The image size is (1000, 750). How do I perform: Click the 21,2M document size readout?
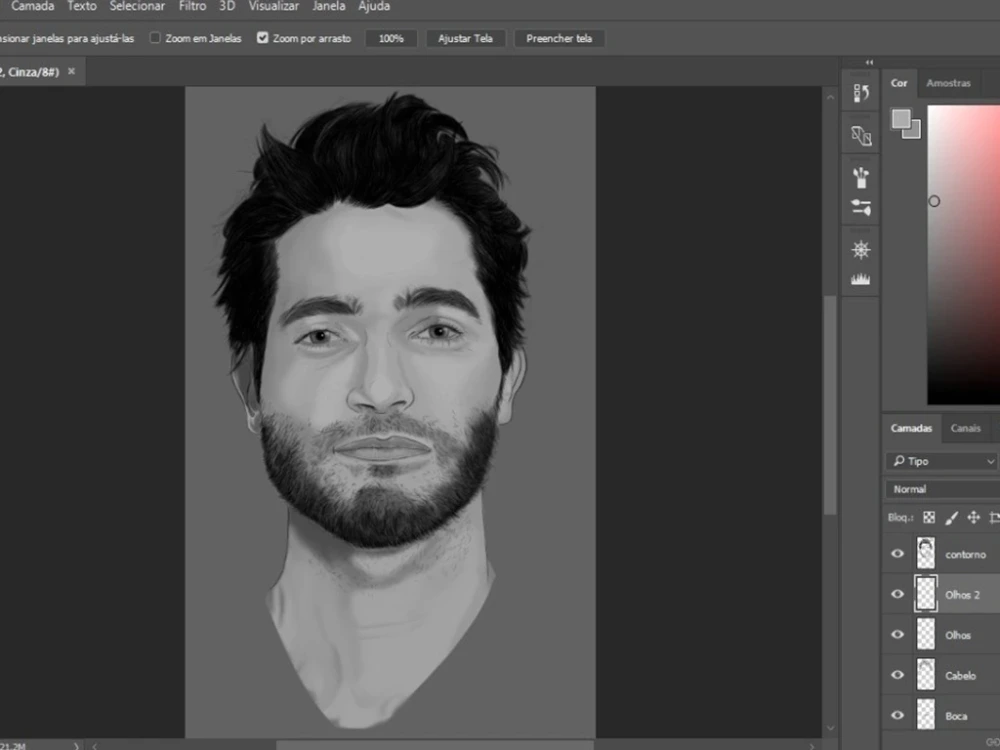(x=13, y=746)
